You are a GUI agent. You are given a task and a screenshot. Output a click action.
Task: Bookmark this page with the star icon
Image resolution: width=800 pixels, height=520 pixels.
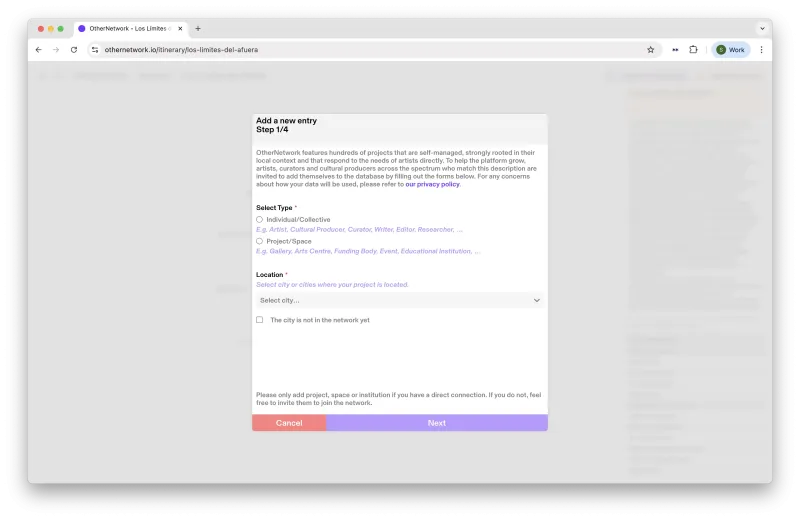click(651, 49)
